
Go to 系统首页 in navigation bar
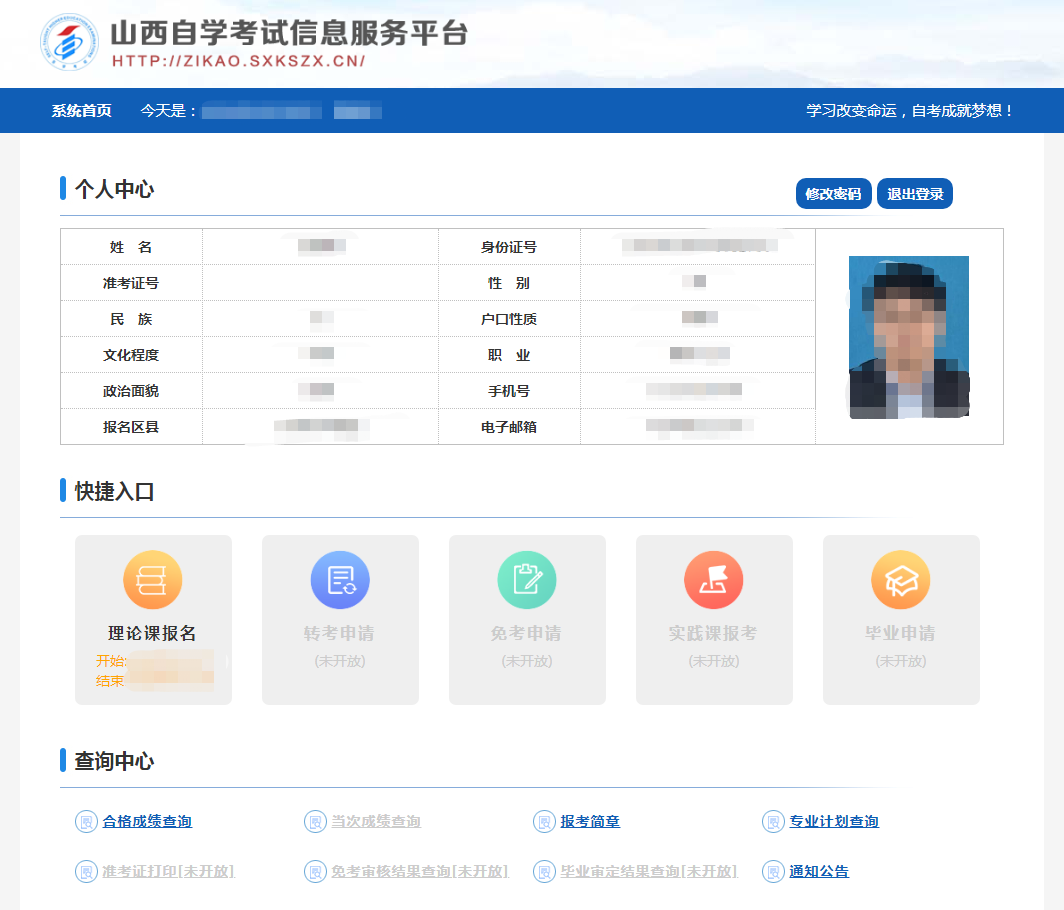[x=82, y=111]
